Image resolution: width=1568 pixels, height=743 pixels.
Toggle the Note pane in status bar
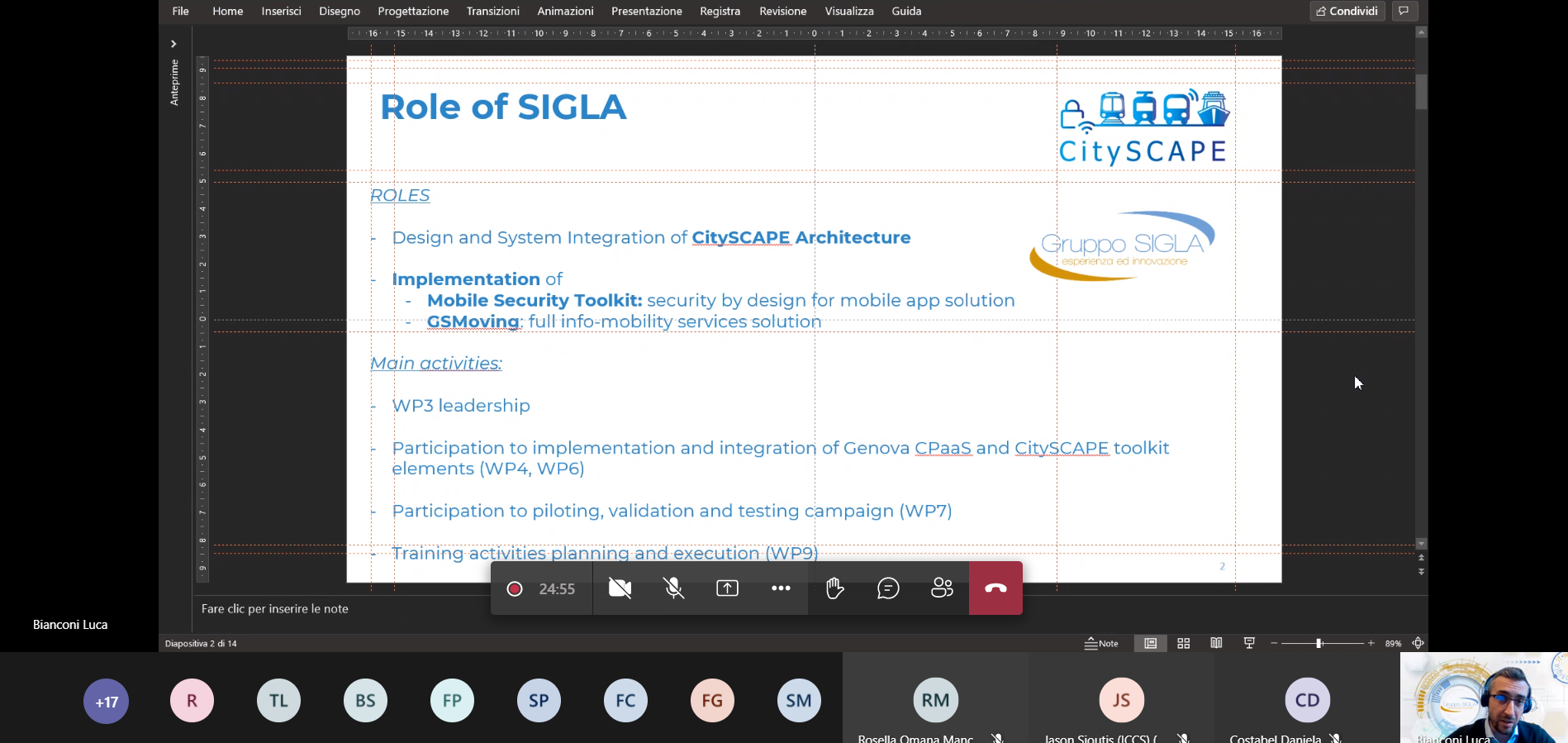click(x=1101, y=643)
